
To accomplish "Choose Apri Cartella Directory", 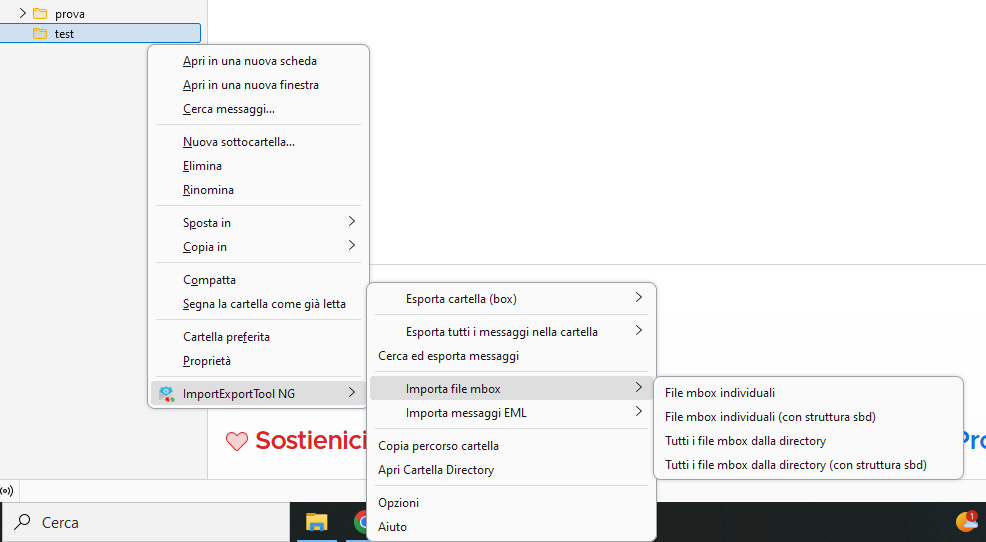I will (511, 470).
